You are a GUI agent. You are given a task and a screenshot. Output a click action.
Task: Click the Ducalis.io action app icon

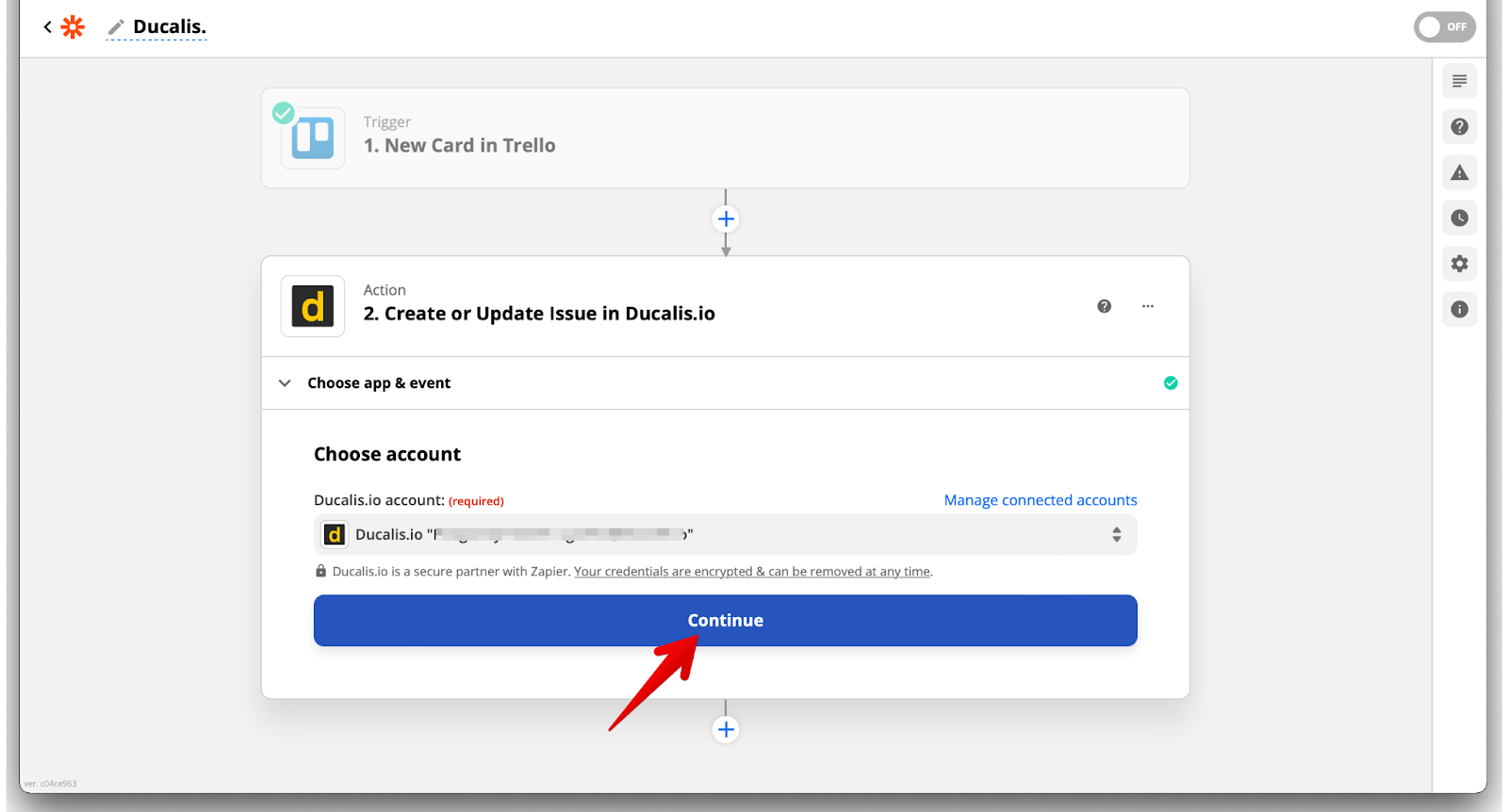(x=313, y=306)
